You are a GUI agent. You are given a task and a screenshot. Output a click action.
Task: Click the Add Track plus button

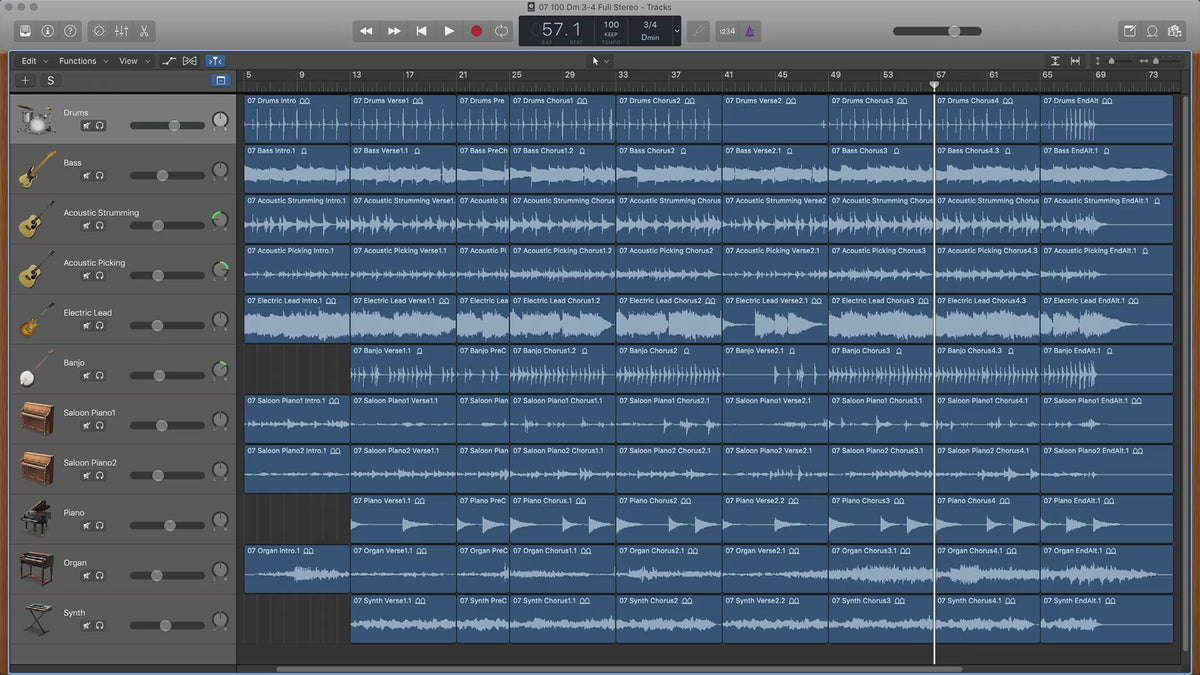[26, 81]
